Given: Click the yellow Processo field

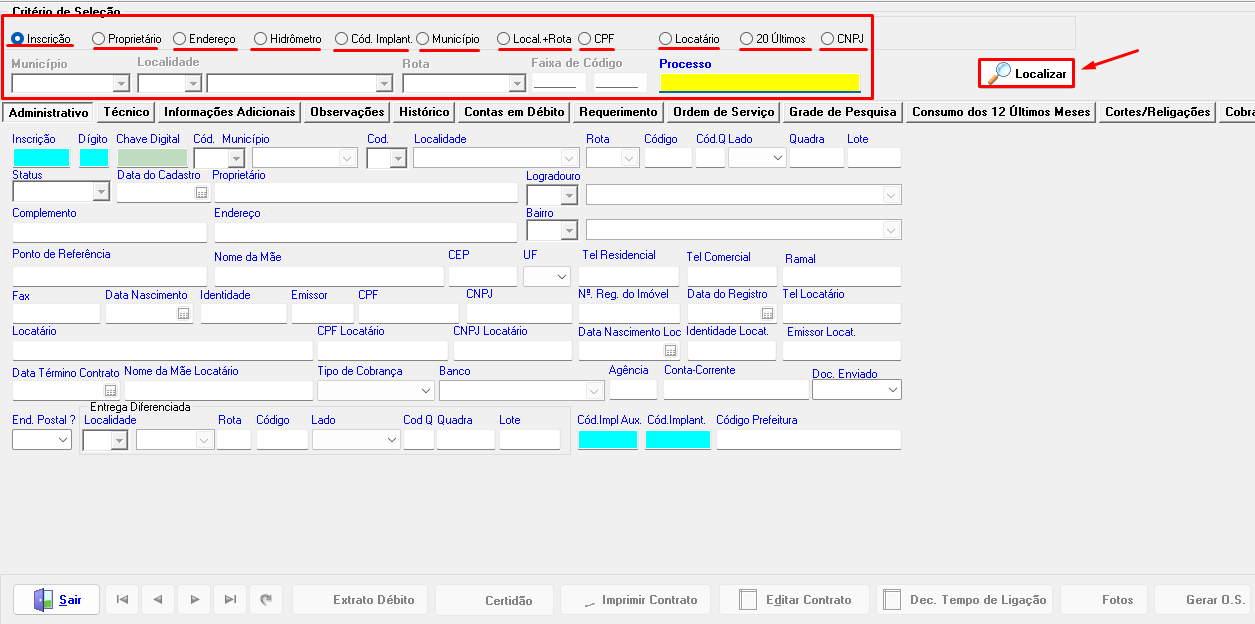Looking at the screenshot, I should click(759, 82).
